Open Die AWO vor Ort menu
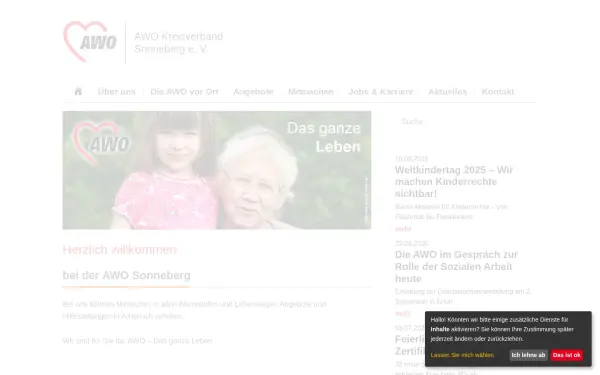 coord(184,91)
